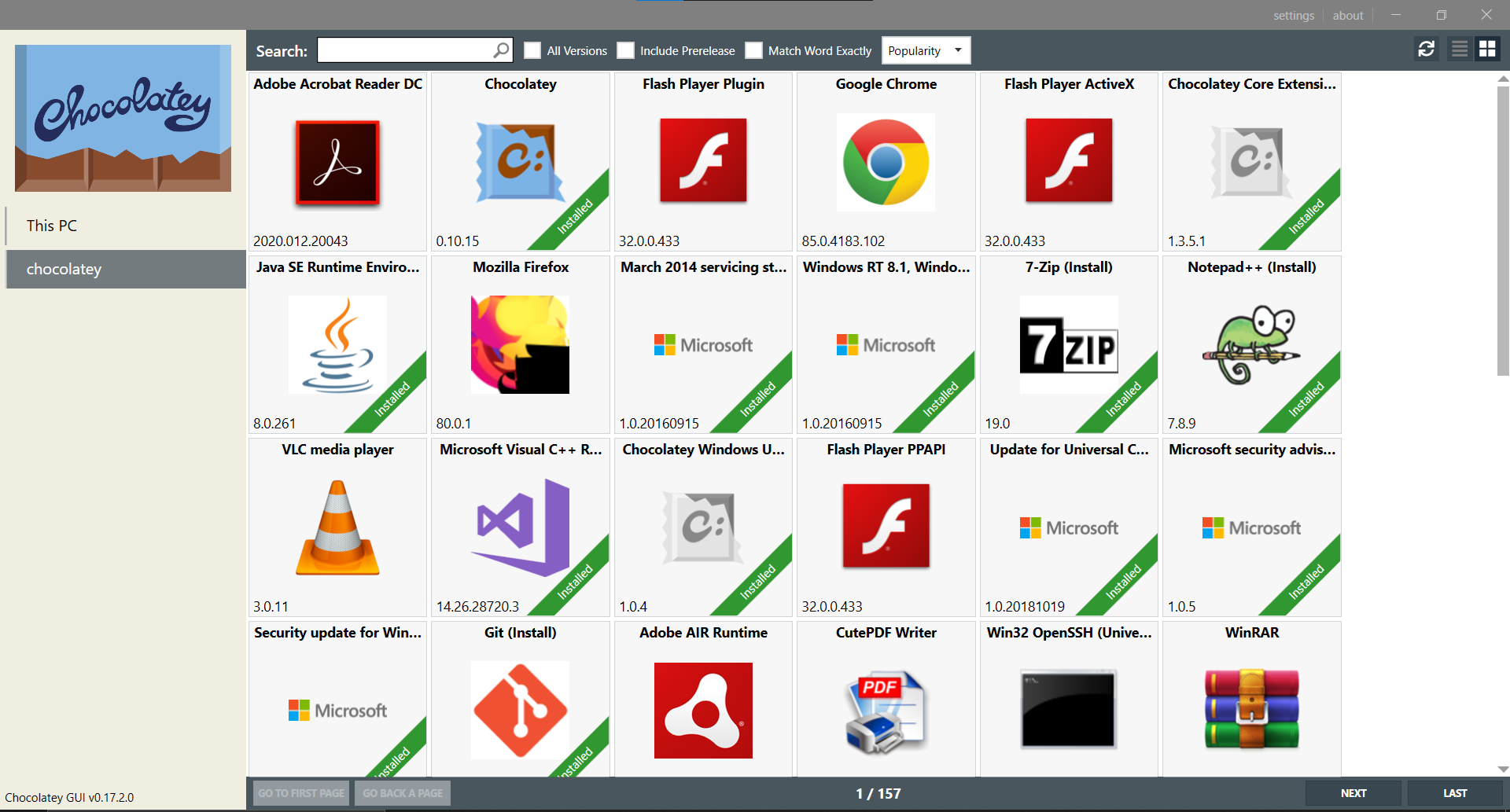Click the Notepad++ chameleon icon
The height and width of the screenshot is (812, 1510).
click(1251, 344)
